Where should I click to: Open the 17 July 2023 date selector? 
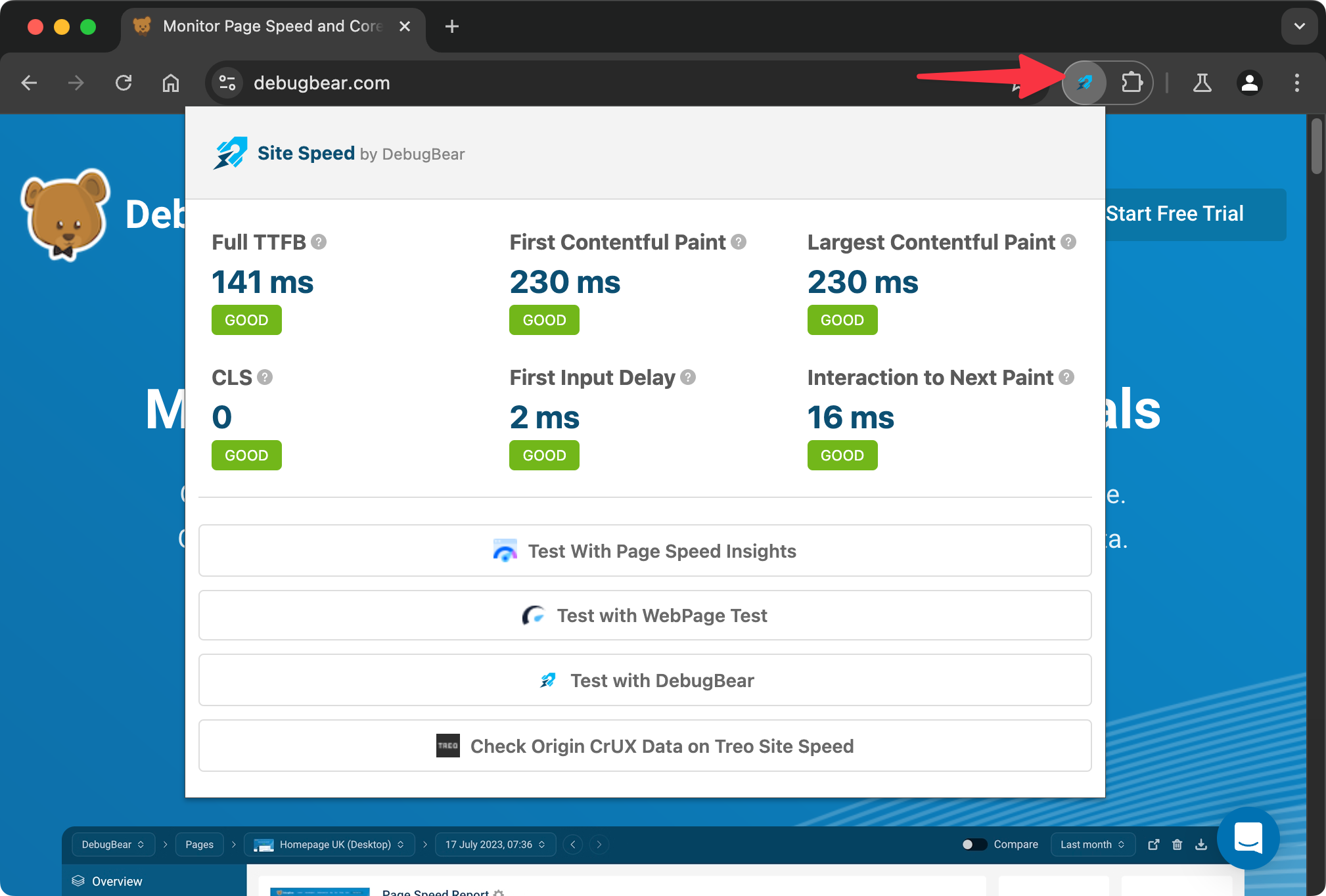[x=495, y=844]
